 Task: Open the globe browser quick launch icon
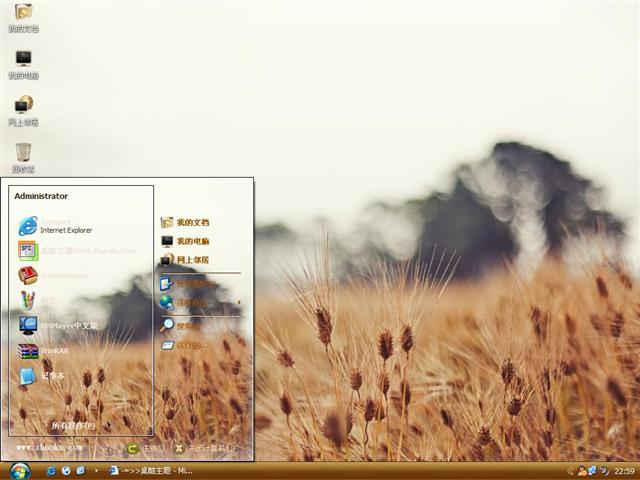[x=66, y=471]
